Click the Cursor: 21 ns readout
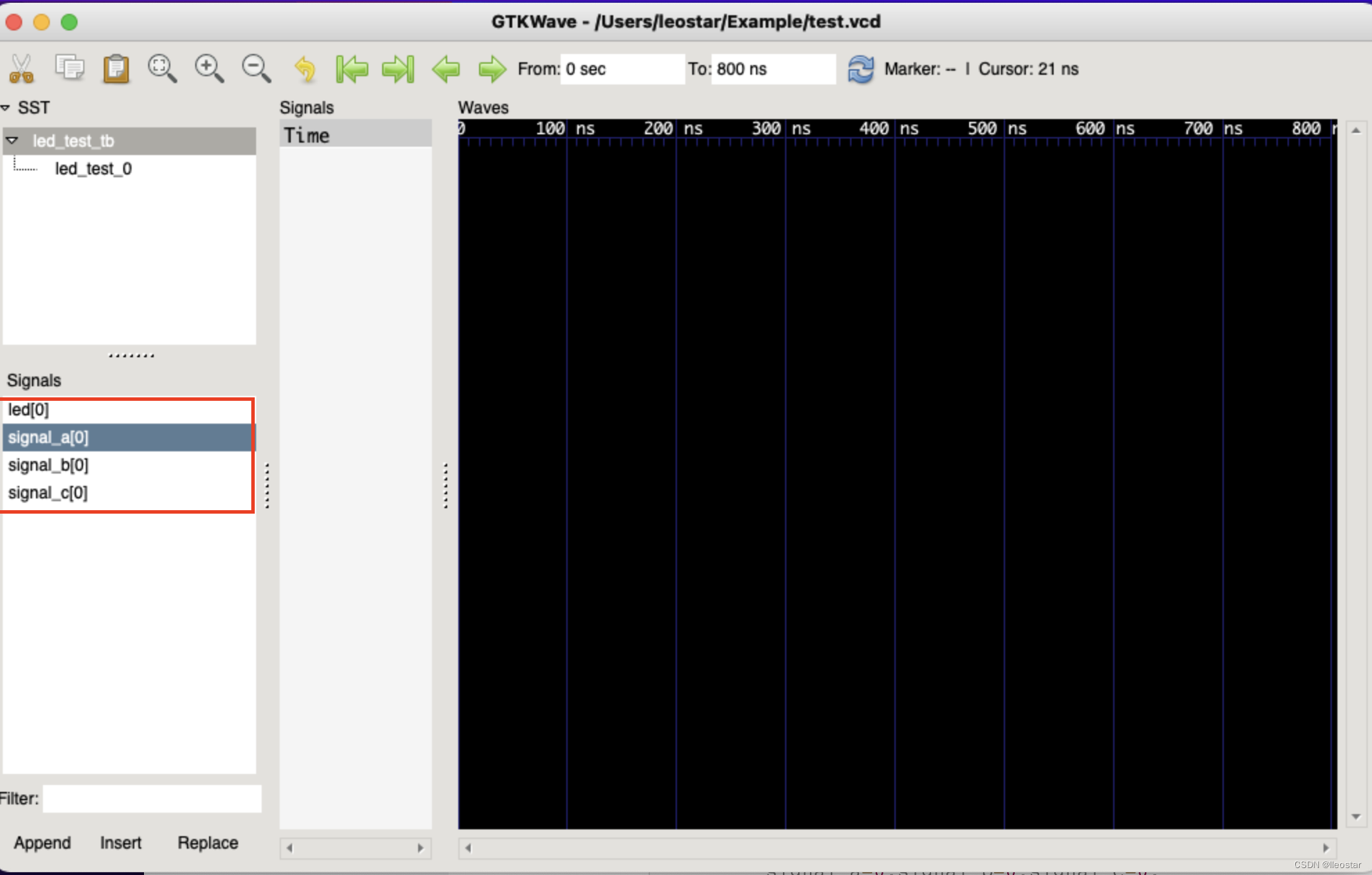1372x875 pixels. click(1028, 69)
